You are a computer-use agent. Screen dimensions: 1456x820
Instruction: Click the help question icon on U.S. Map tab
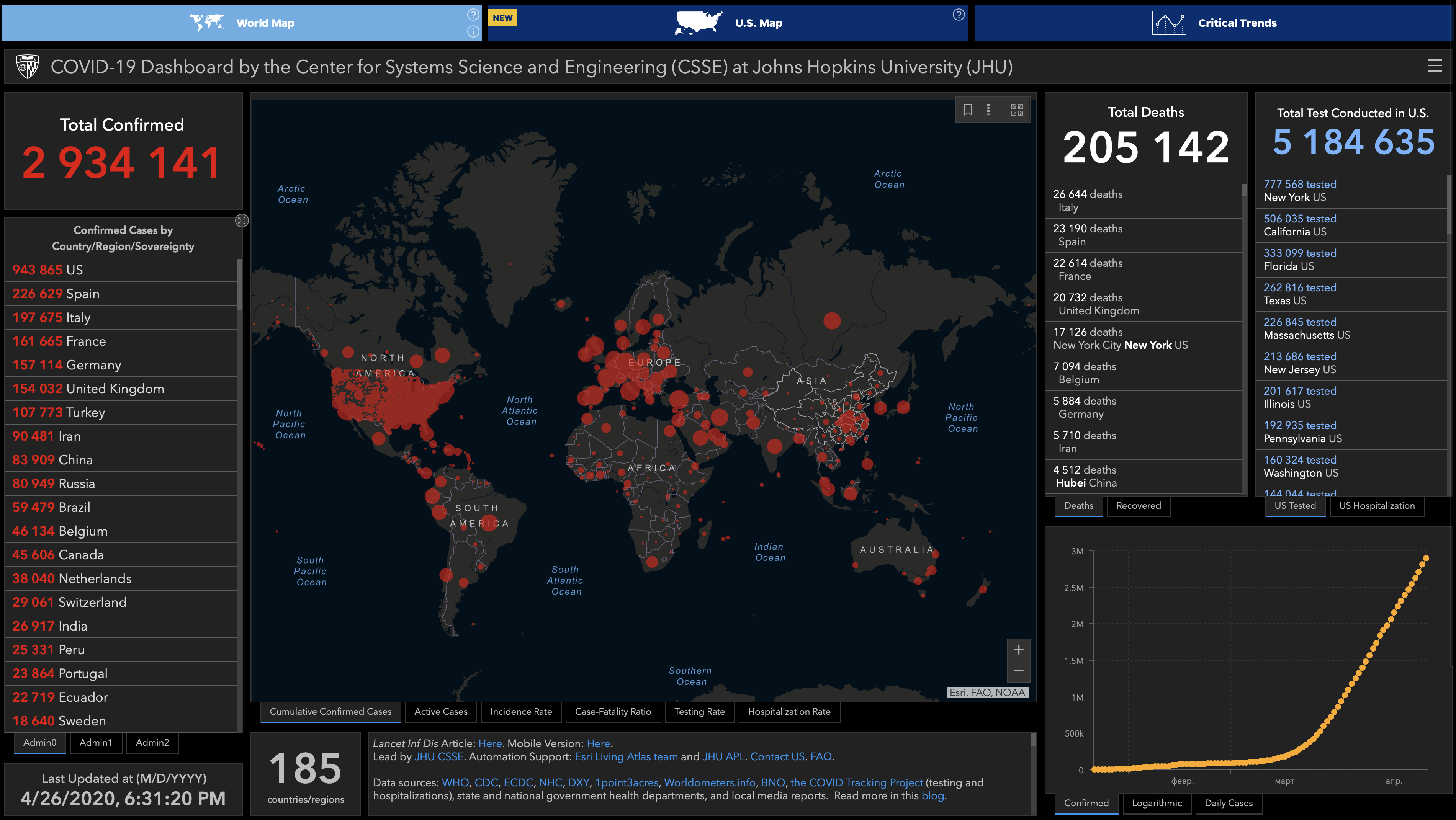pyautogui.click(x=959, y=15)
